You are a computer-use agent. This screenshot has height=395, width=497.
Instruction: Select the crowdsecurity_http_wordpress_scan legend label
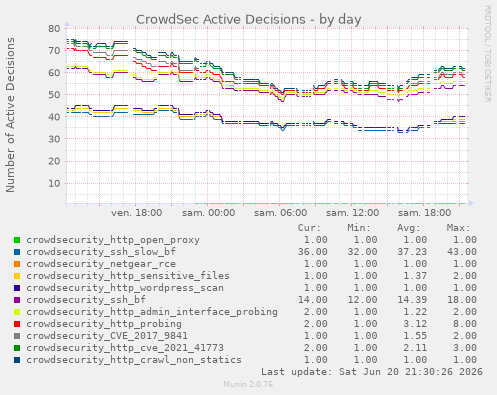[125, 288]
